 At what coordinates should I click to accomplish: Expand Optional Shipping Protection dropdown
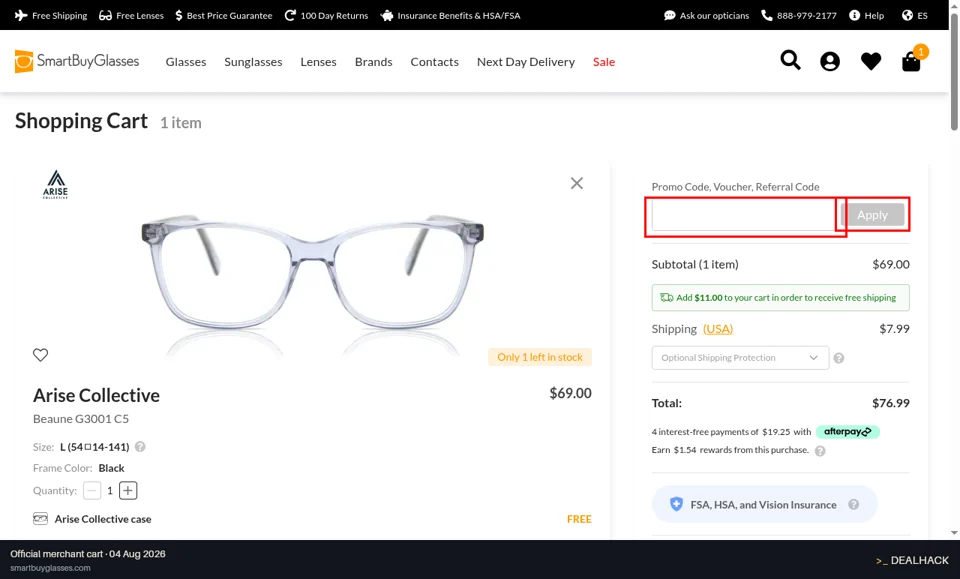click(x=740, y=358)
